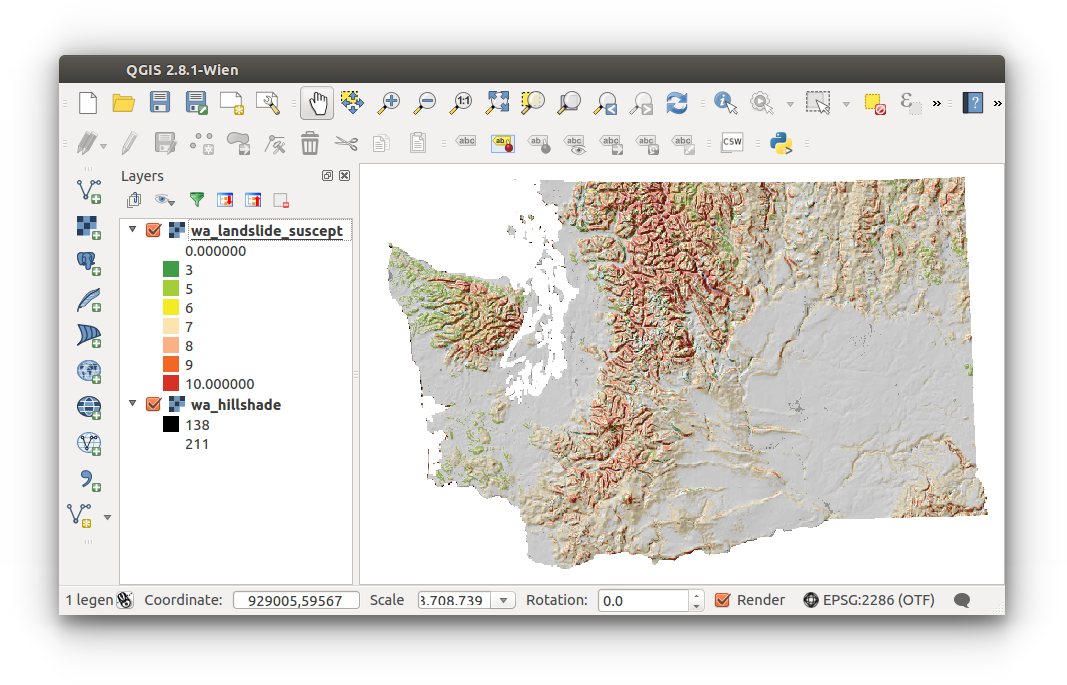This screenshot has width=1067, height=685.
Task: Select the Pan Map tool
Action: 316,102
